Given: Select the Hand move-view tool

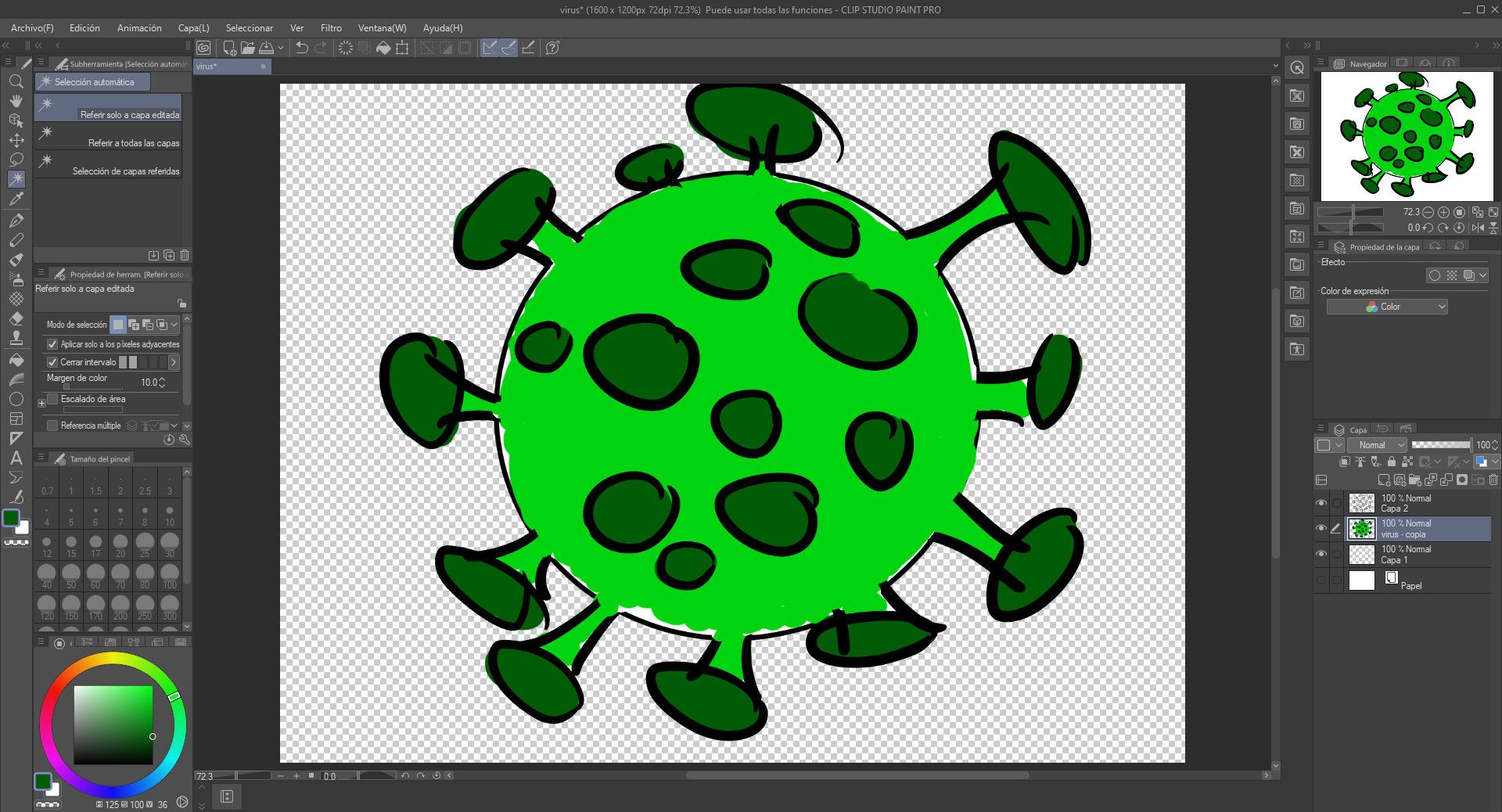Looking at the screenshot, I should coord(16,101).
